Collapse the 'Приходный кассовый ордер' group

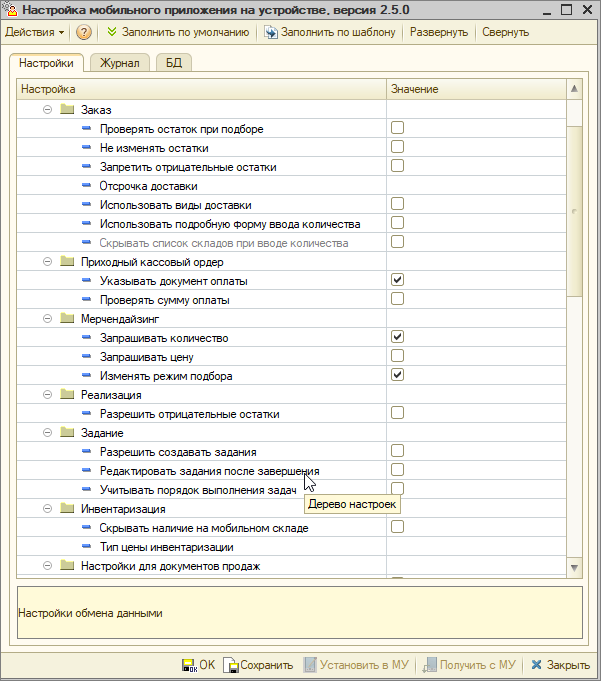point(47,261)
